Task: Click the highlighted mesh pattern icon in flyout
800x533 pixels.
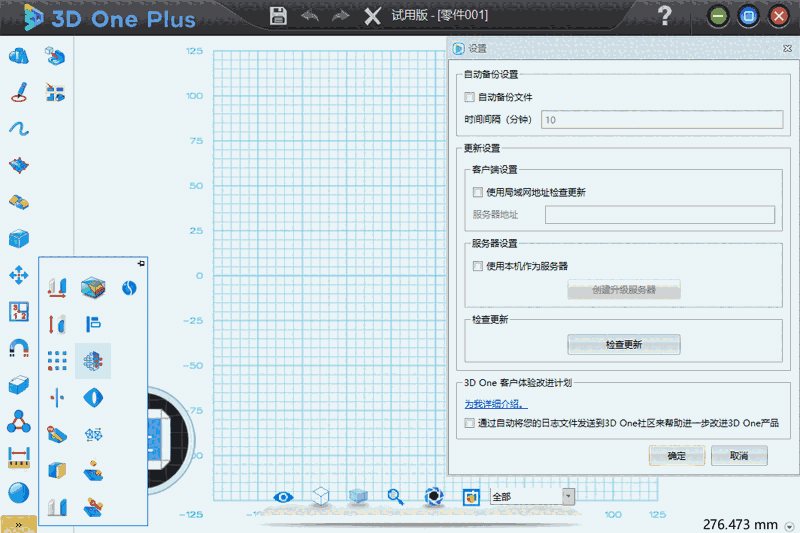Action: pyautogui.click(x=93, y=361)
